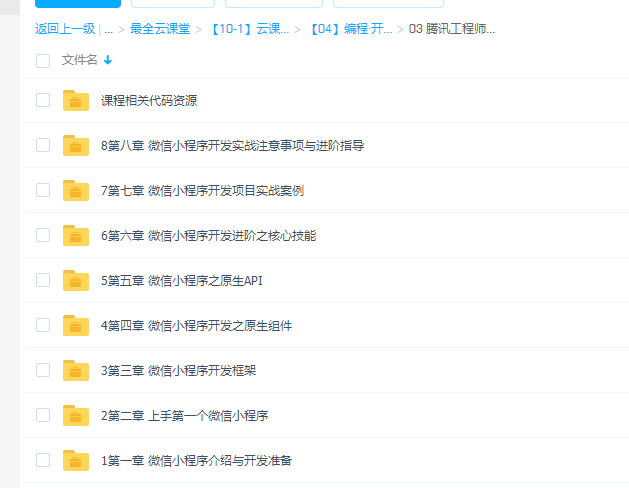Screen dimensions: 629x488
Task: Expand the collapsed breadcrumb ellipsis
Action: click(x=108, y=29)
